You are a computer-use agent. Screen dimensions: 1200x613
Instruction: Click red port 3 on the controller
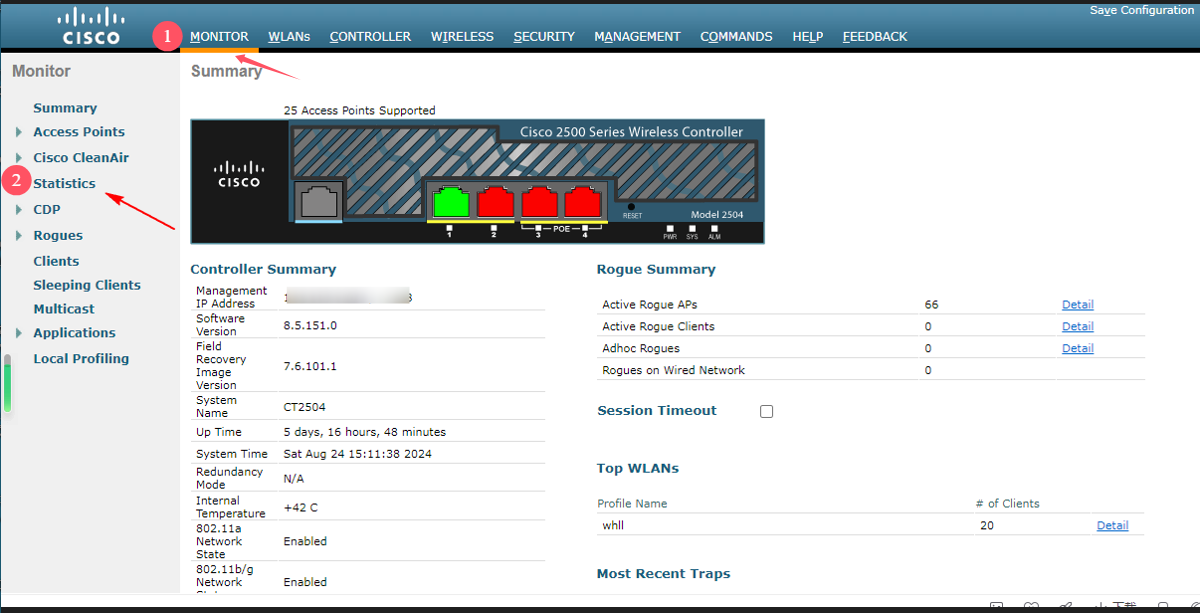pyautogui.click(x=540, y=201)
